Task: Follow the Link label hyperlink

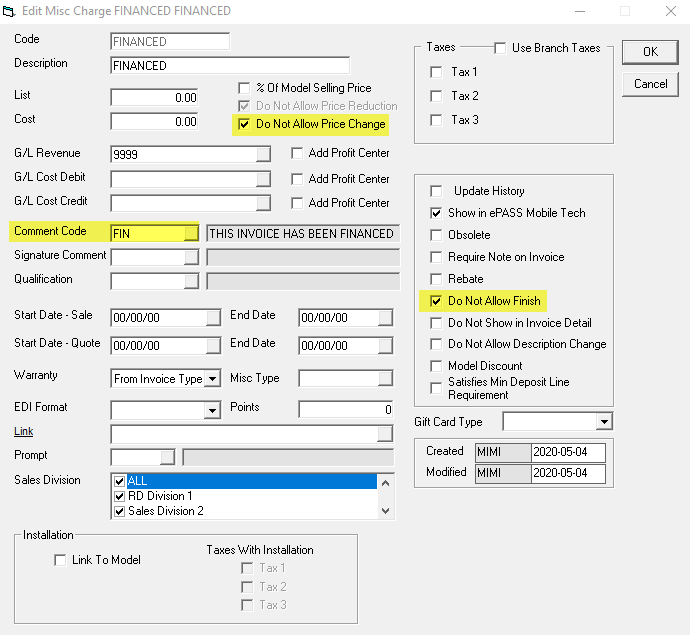Action: 24,431
